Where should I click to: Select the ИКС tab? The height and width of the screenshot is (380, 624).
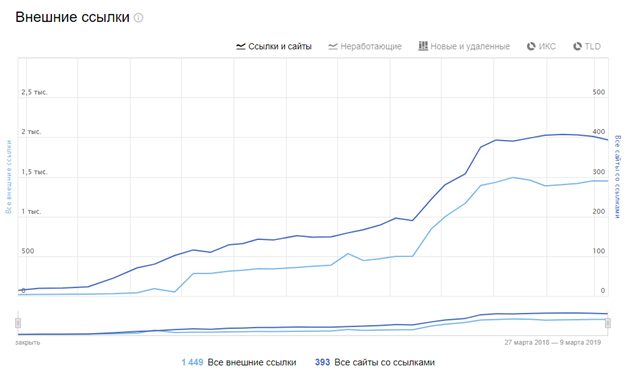(x=541, y=47)
